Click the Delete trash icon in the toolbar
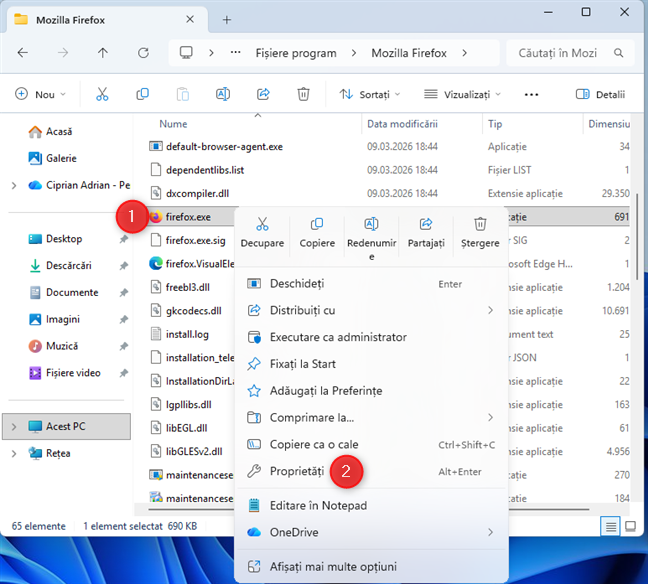The height and width of the screenshot is (584, 648). [x=303, y=94]
